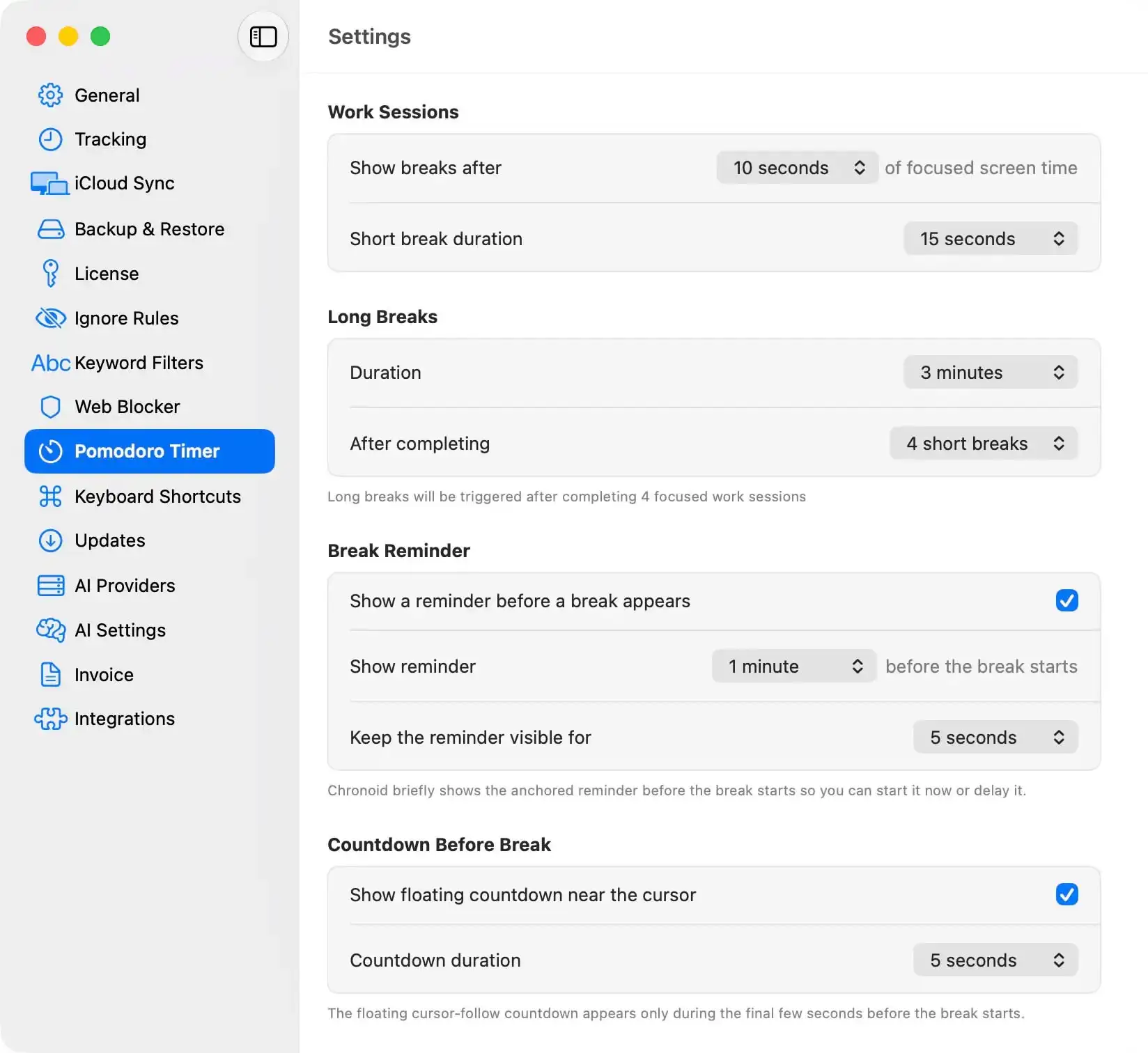Open the Web Blocker label
Screen dimensions: 1148x1053
[x=127, y=407]
